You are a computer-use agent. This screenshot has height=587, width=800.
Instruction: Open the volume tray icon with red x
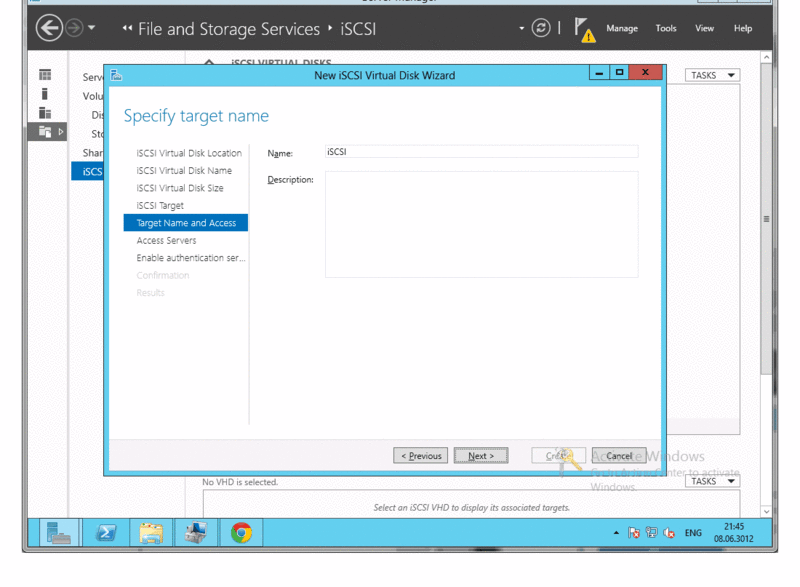[669, 533]
